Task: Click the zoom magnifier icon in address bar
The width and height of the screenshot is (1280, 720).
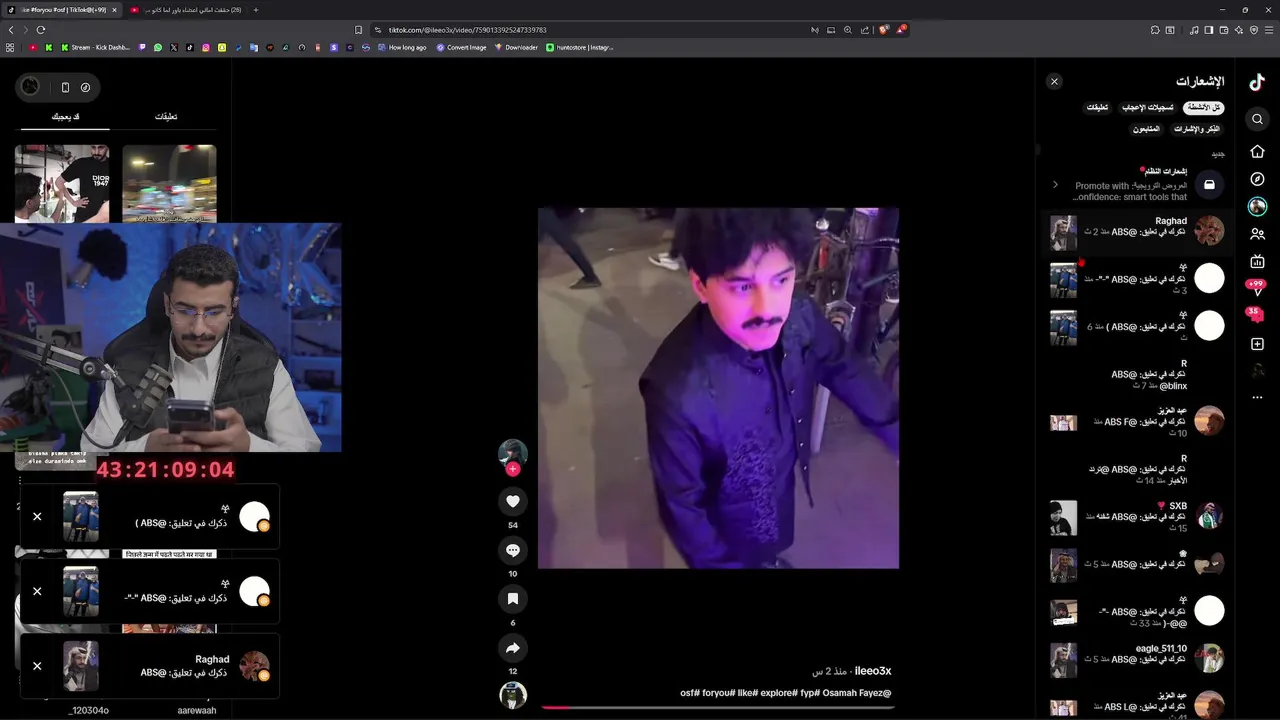Action: [x=848, y=30]
